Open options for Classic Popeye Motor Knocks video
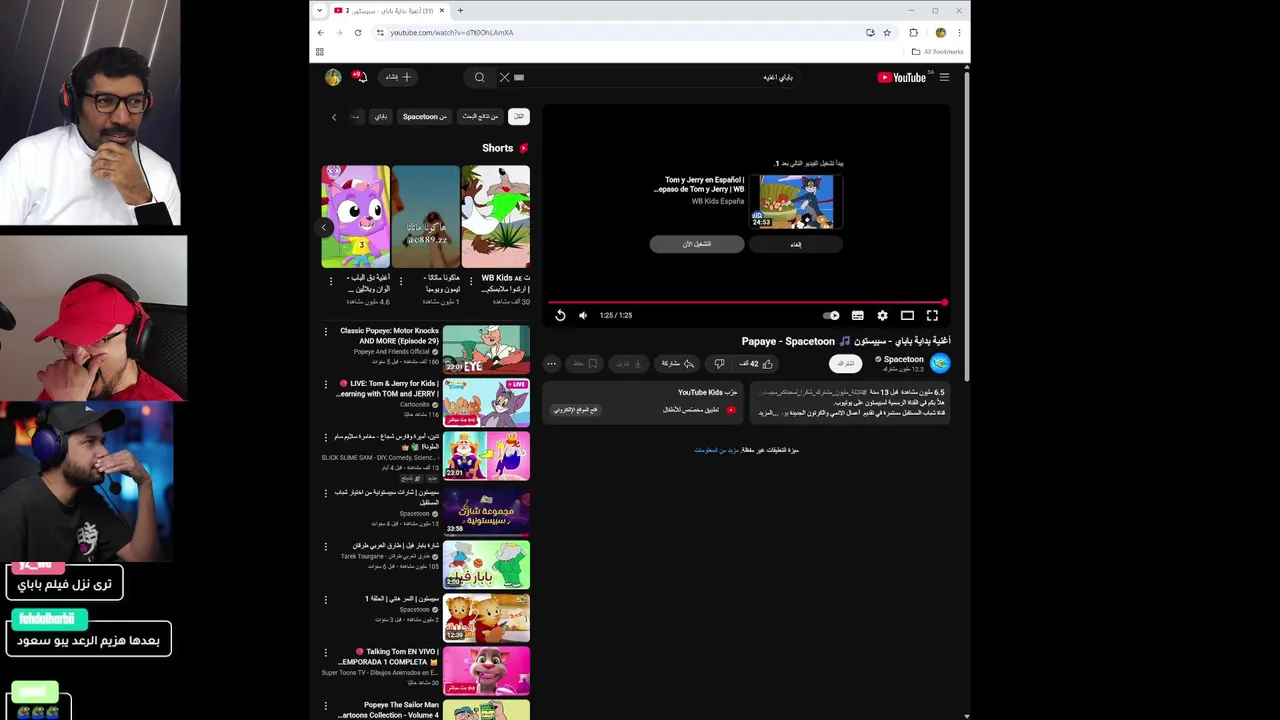Screen dimensions: 1280x720 coord(325,331)
